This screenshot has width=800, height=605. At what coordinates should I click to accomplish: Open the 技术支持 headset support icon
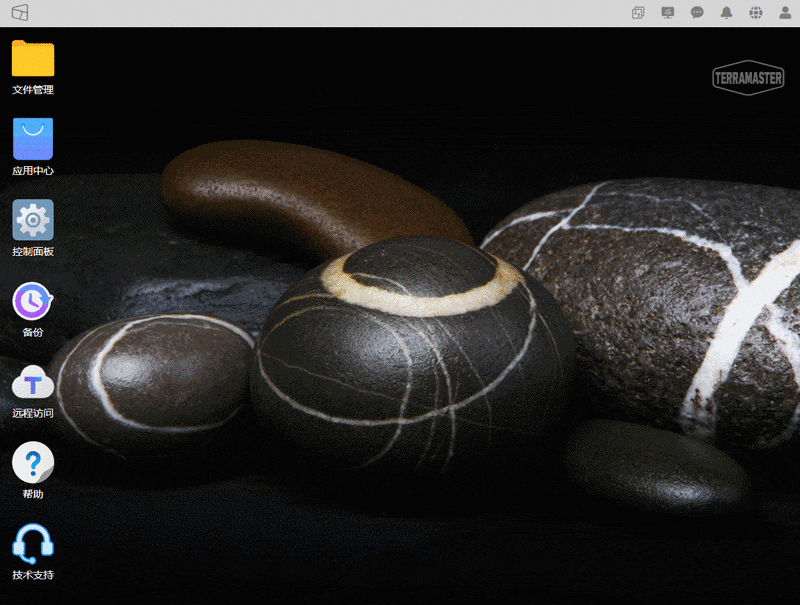click(33, 544)
